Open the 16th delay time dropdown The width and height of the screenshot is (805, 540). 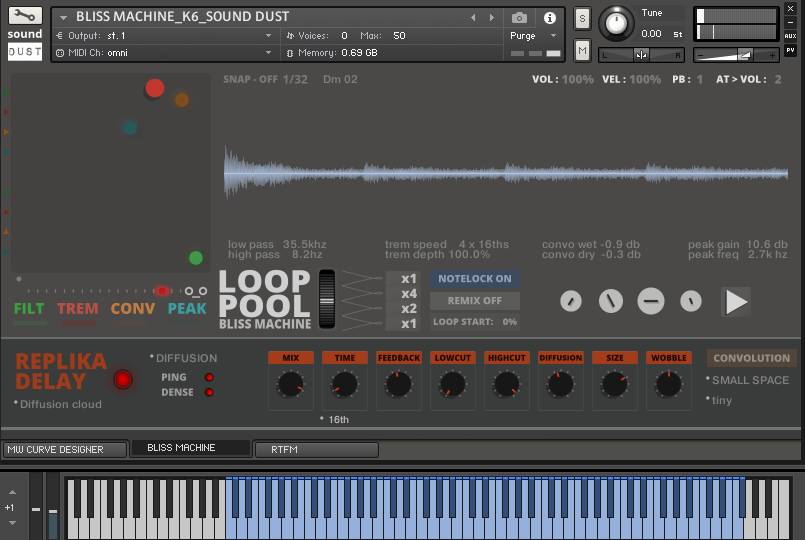pyautogui.click(x=334, y=419)
